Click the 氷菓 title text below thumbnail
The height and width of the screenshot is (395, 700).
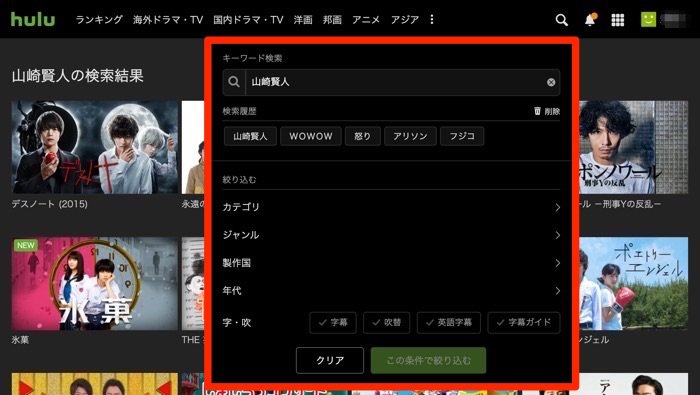point(20,340)
